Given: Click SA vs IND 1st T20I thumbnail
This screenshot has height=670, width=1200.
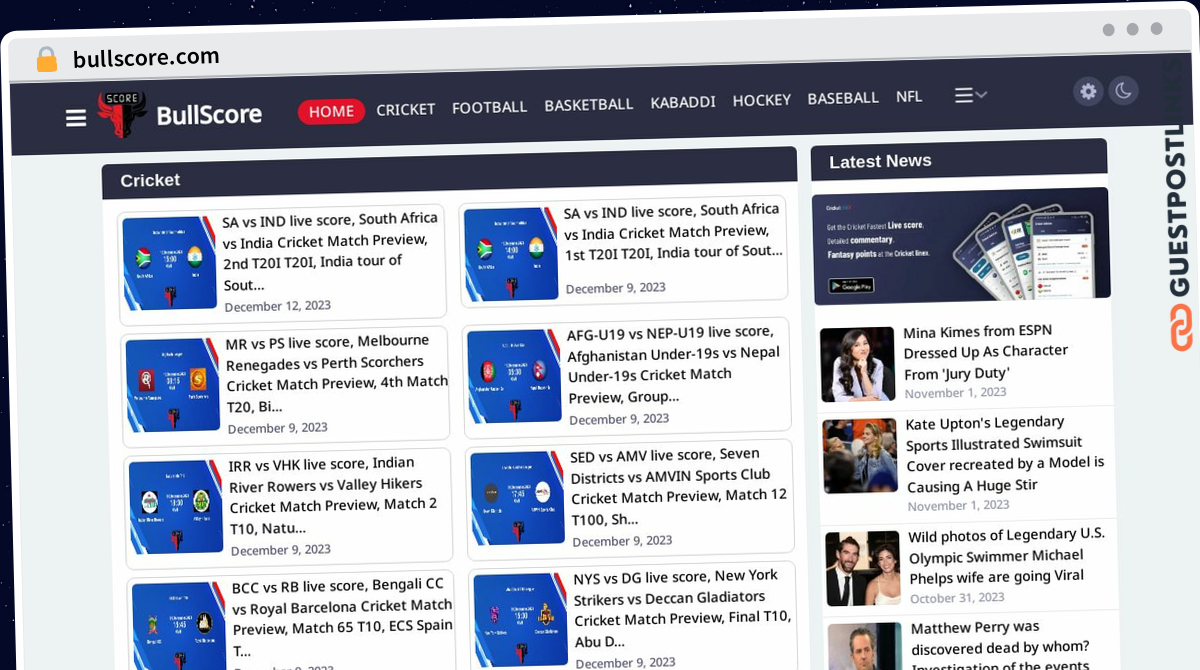Looking at the screenshot, I should coord(510,254).
